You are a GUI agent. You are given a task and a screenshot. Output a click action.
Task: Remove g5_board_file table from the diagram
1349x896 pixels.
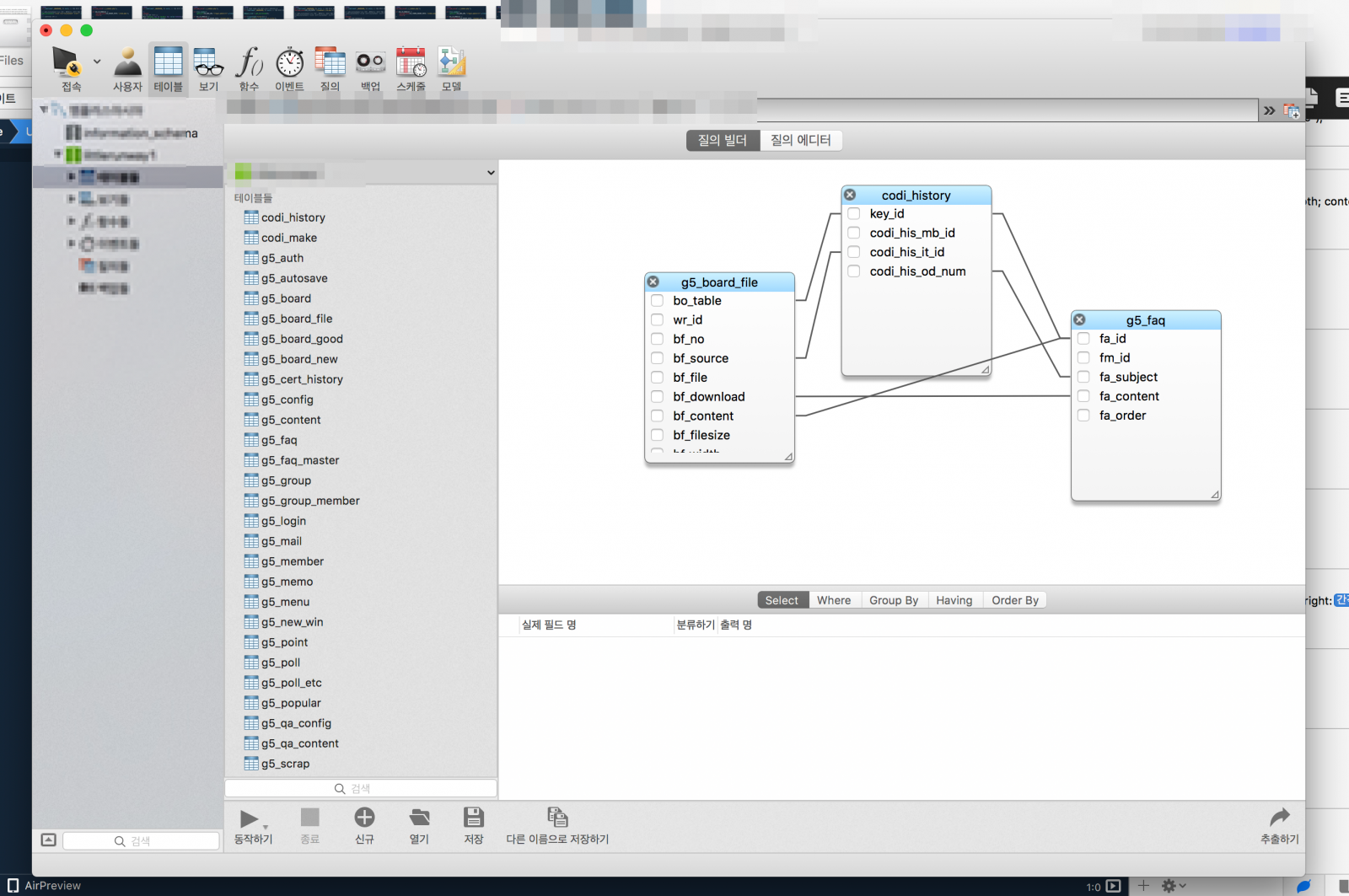coord(653,282)
